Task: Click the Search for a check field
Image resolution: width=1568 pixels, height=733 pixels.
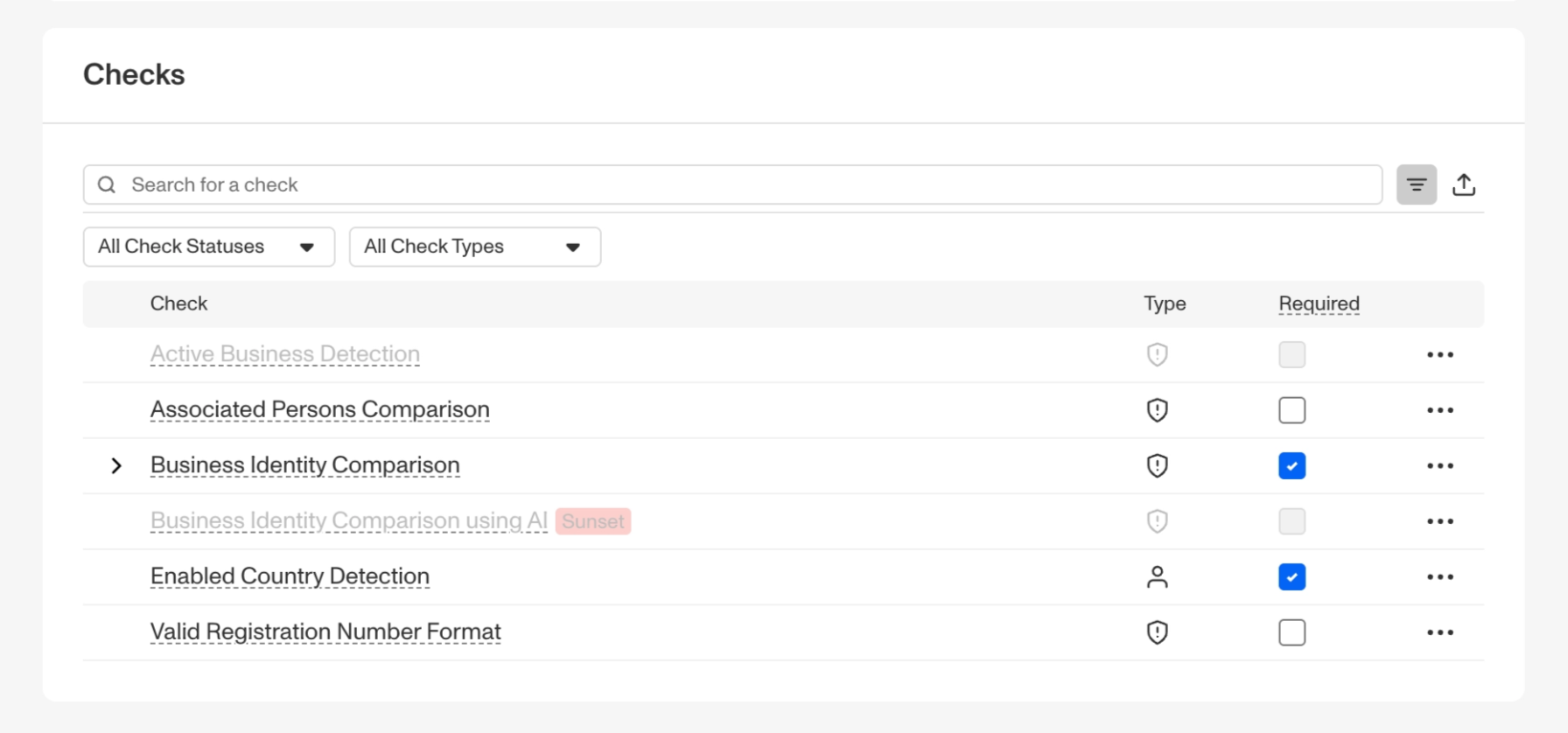Action: (x=733, y=185)
